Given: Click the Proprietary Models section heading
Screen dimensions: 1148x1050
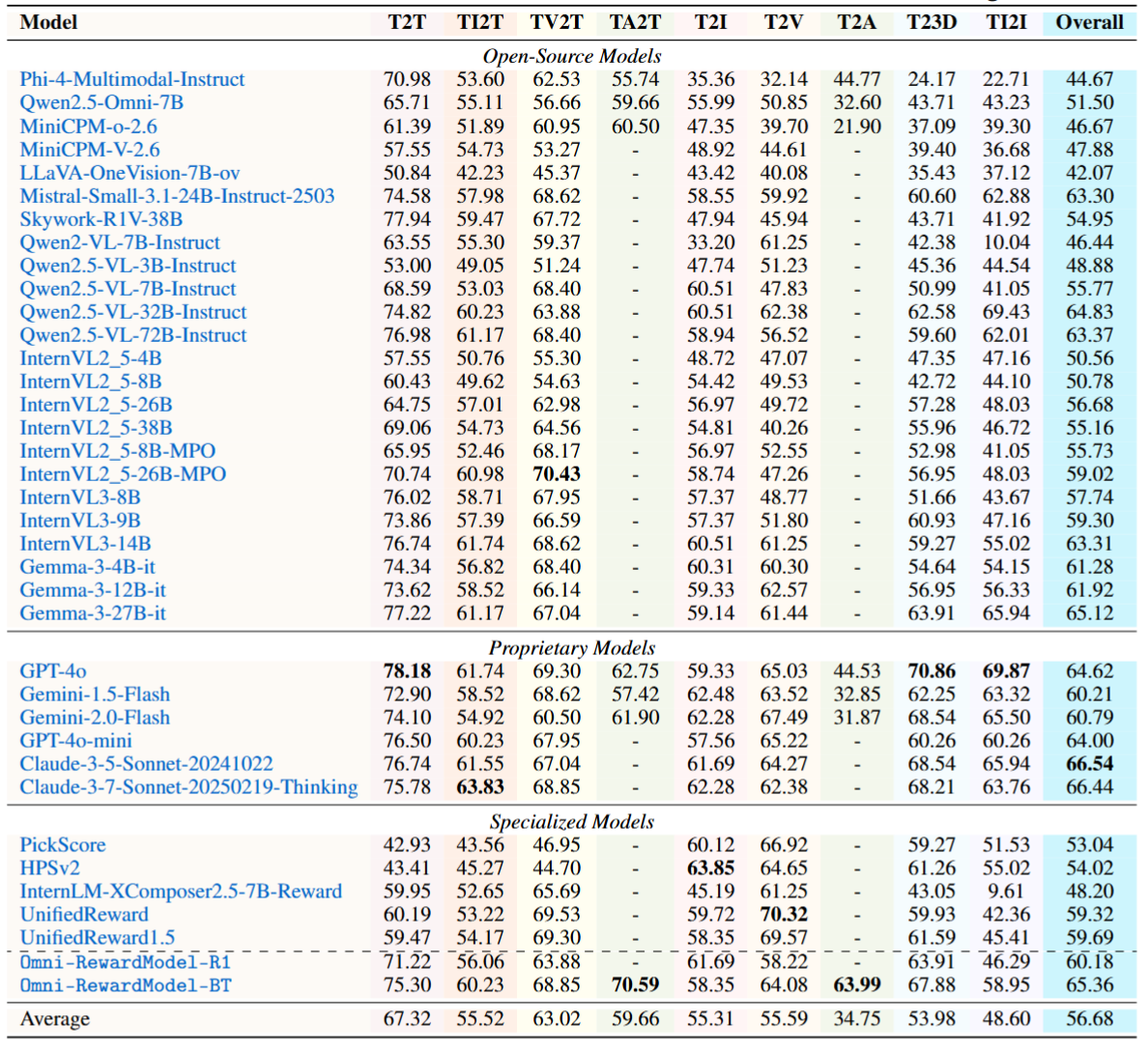Looking at the screenshot, I should [572, 648].
